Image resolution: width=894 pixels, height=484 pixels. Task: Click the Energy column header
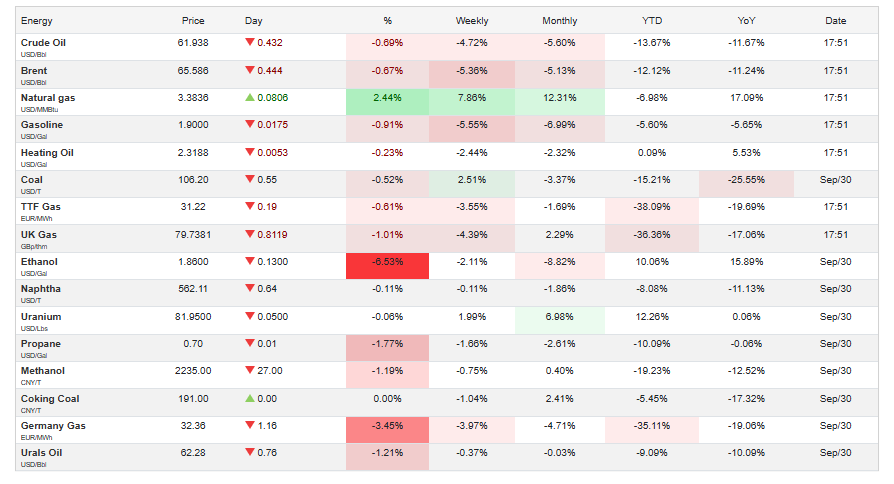tap(37, 20)
